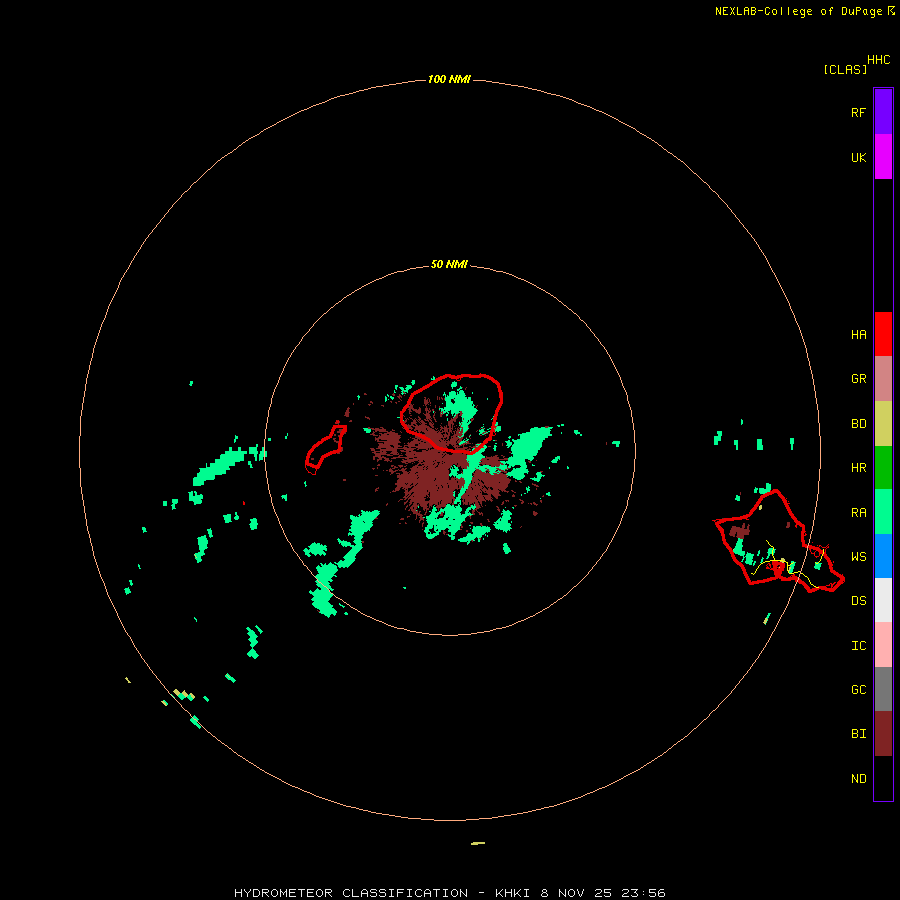
Task: Click the 100 NMI range ring label
Action: pos(449,79)
